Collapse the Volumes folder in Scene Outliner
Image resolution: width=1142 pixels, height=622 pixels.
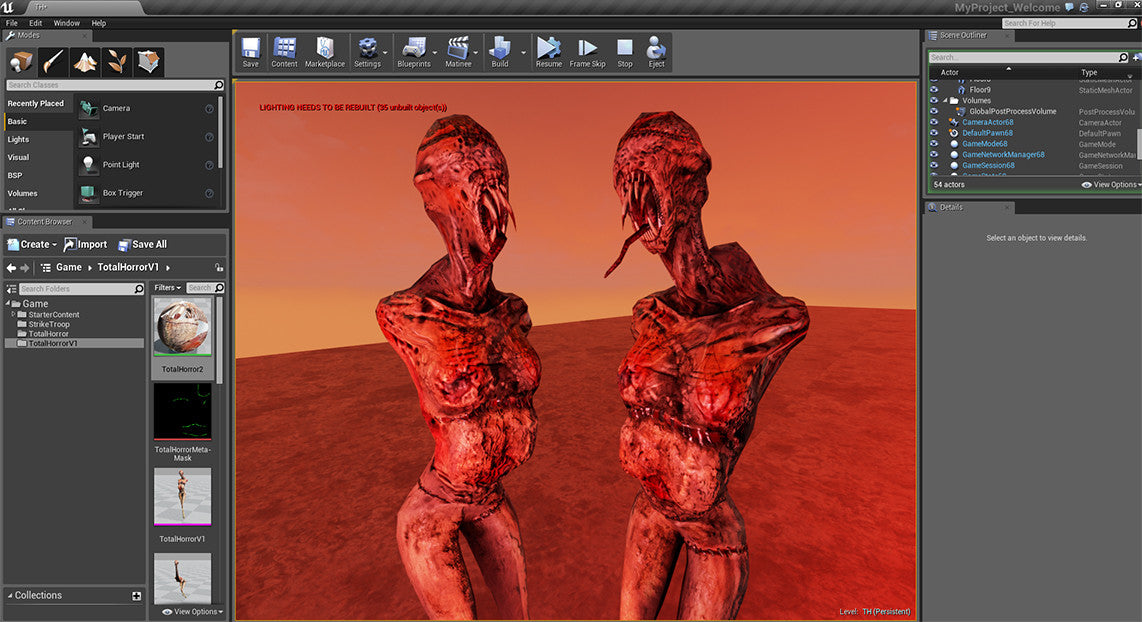click(945, 101)
